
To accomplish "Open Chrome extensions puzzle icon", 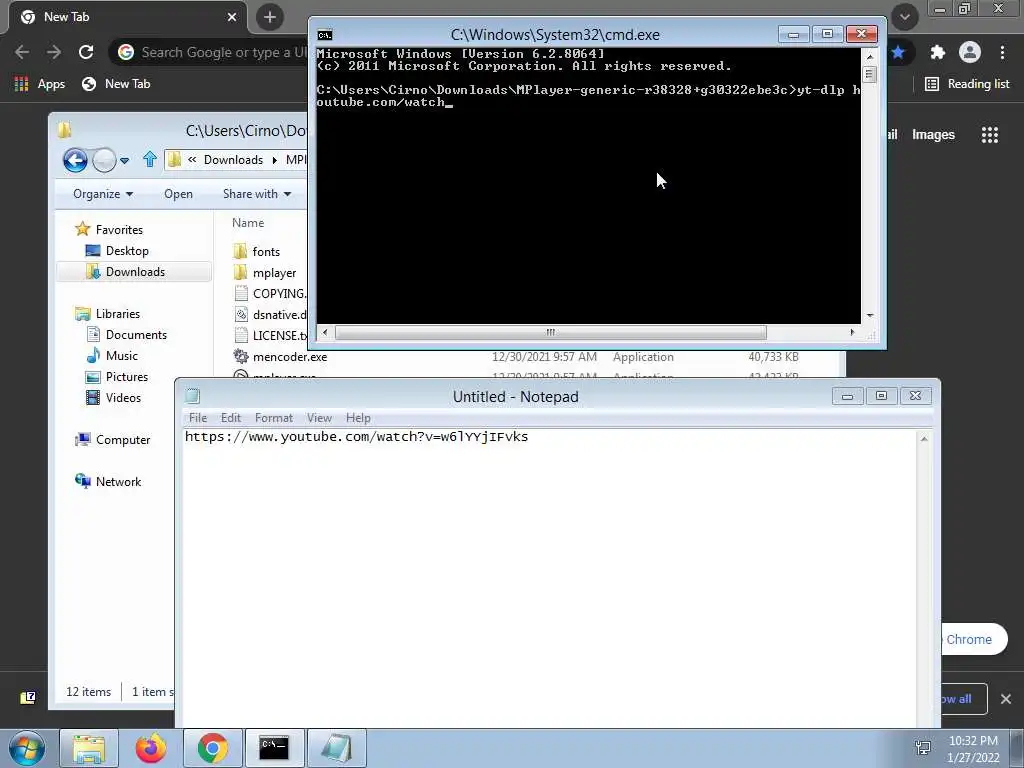I will point(938,52).
